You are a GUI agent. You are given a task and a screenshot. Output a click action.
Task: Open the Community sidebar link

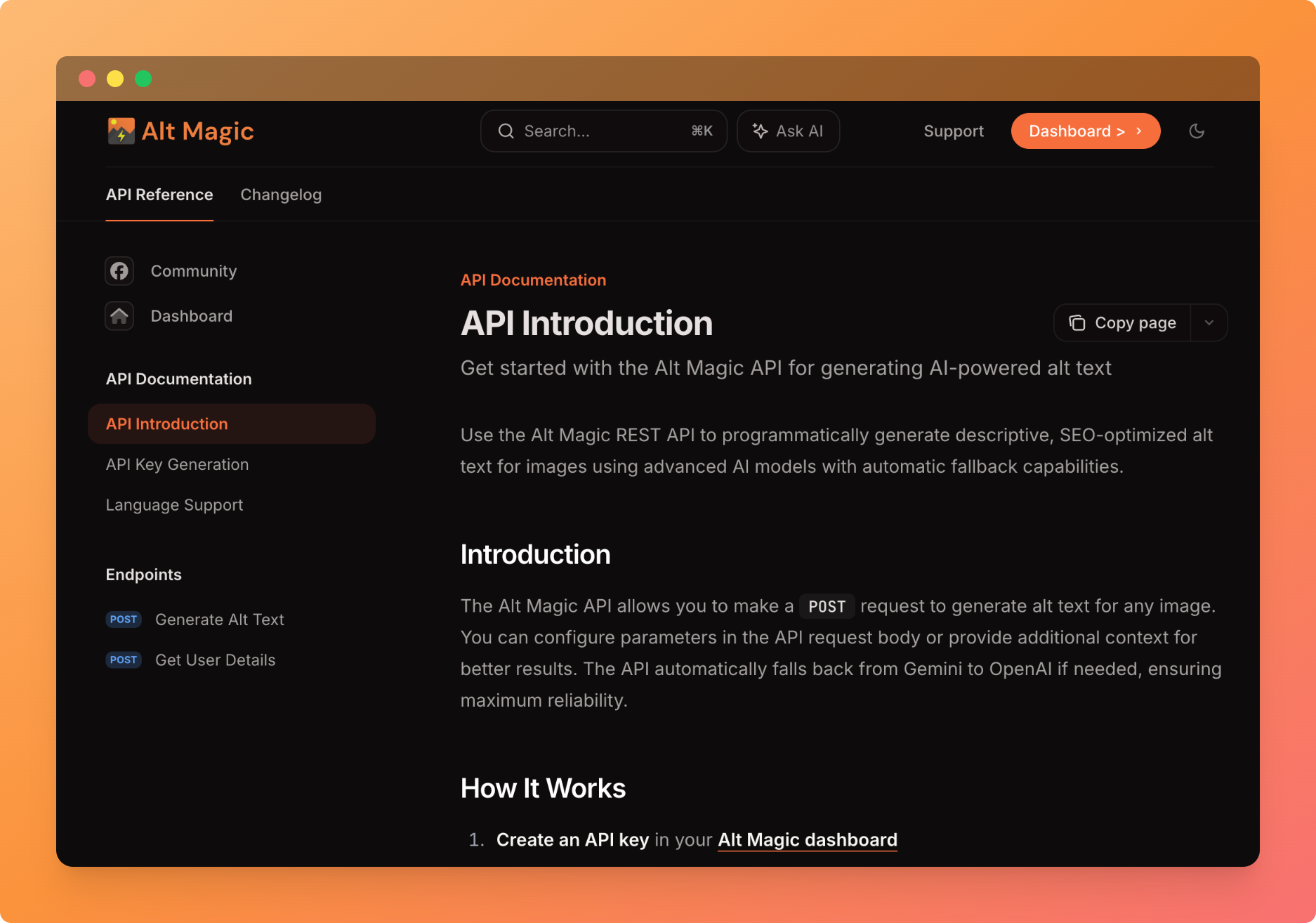coord(194,271)
